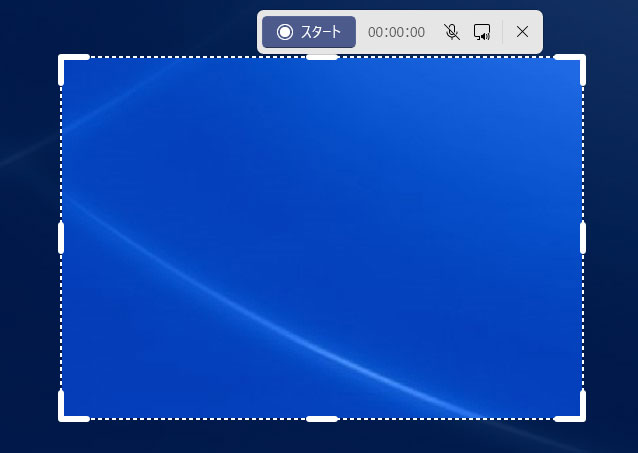Image resolution: width=638 pixels, height=453 pixels.
Task: Click the top-left corner selection handle
Action: coord(63,58)
